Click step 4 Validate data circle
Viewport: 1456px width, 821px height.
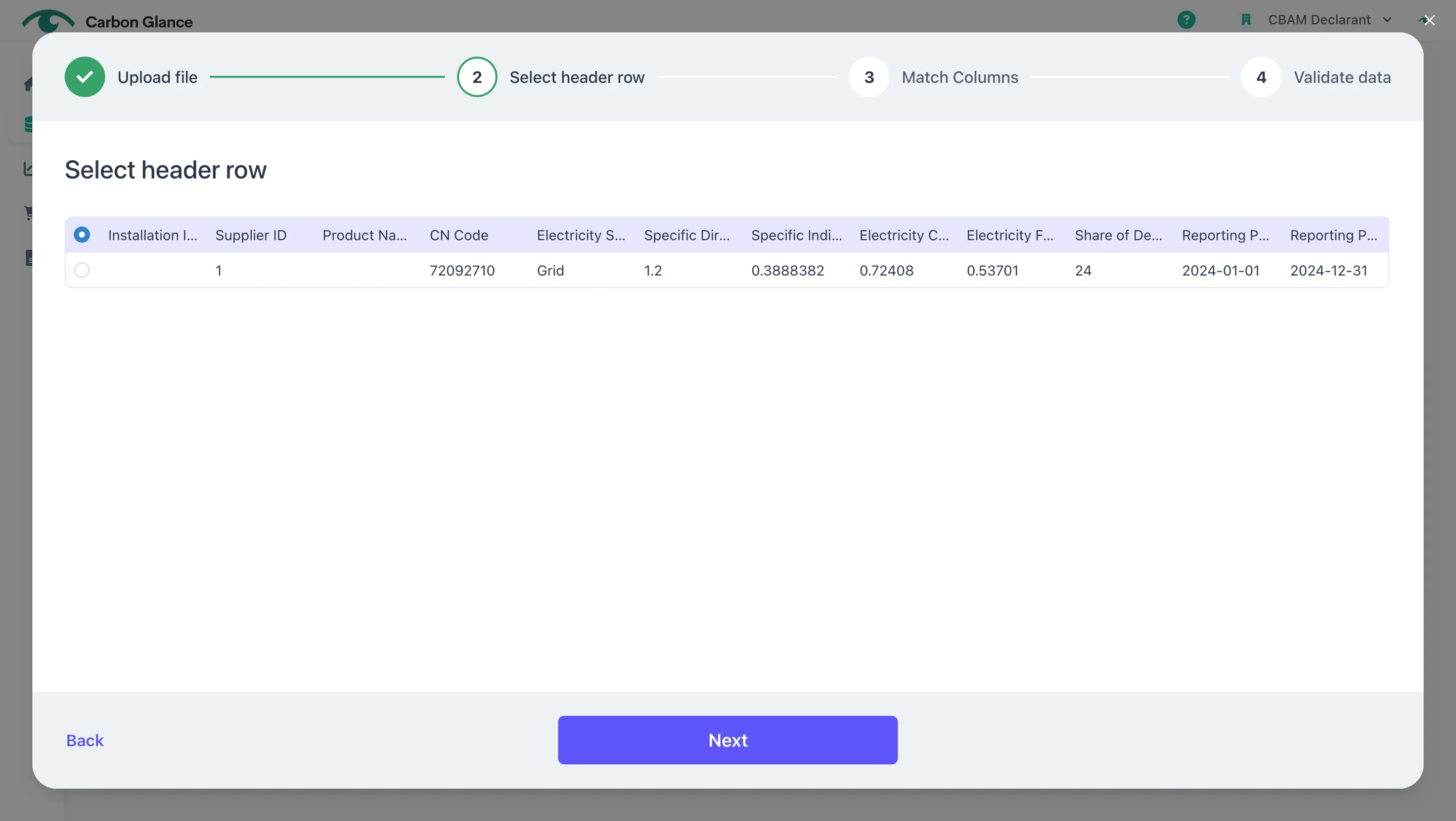point(1261,77)
